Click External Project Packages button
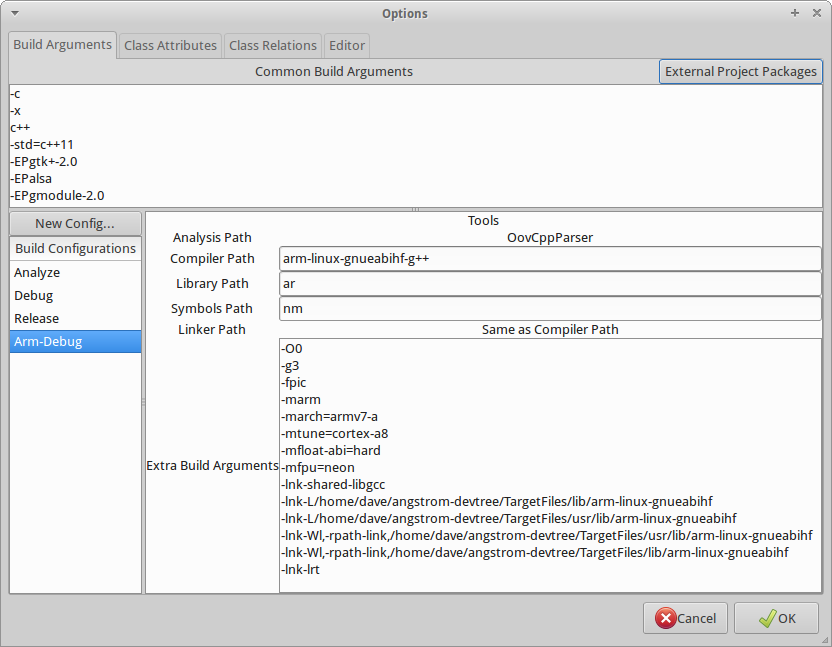The height and width of the screenshot is (647, 832). point(740,71)
